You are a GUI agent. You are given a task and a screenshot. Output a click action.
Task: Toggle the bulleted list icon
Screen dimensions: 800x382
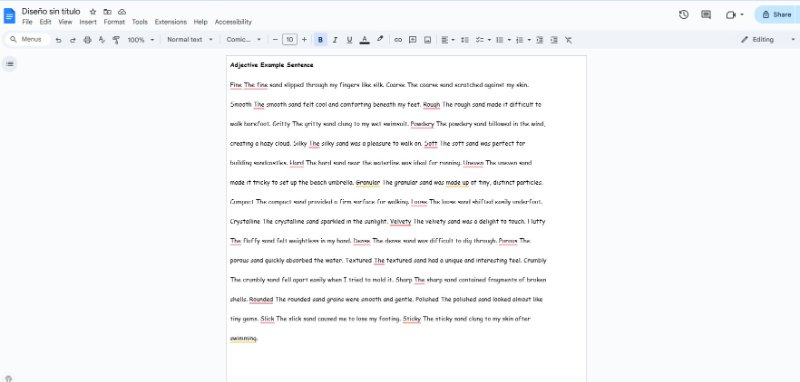499,39
